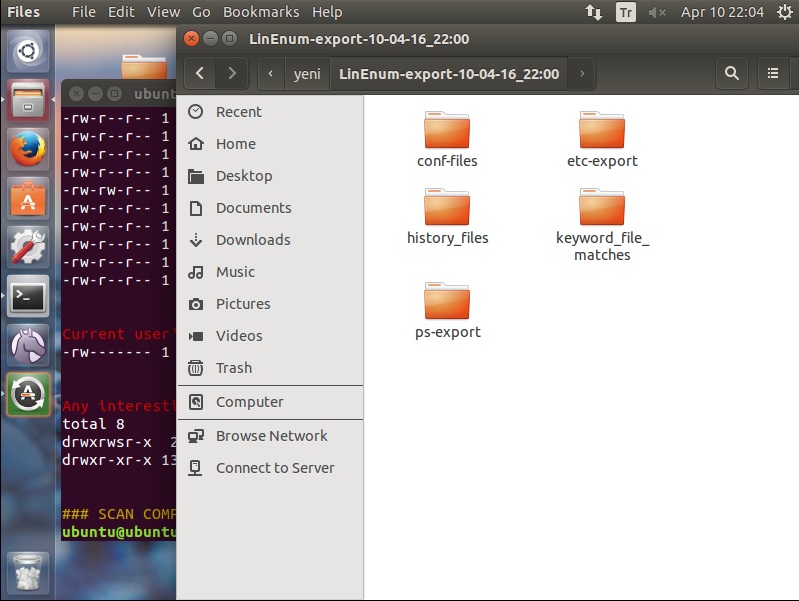Expand path bar with right chevron

click(582, 73)
